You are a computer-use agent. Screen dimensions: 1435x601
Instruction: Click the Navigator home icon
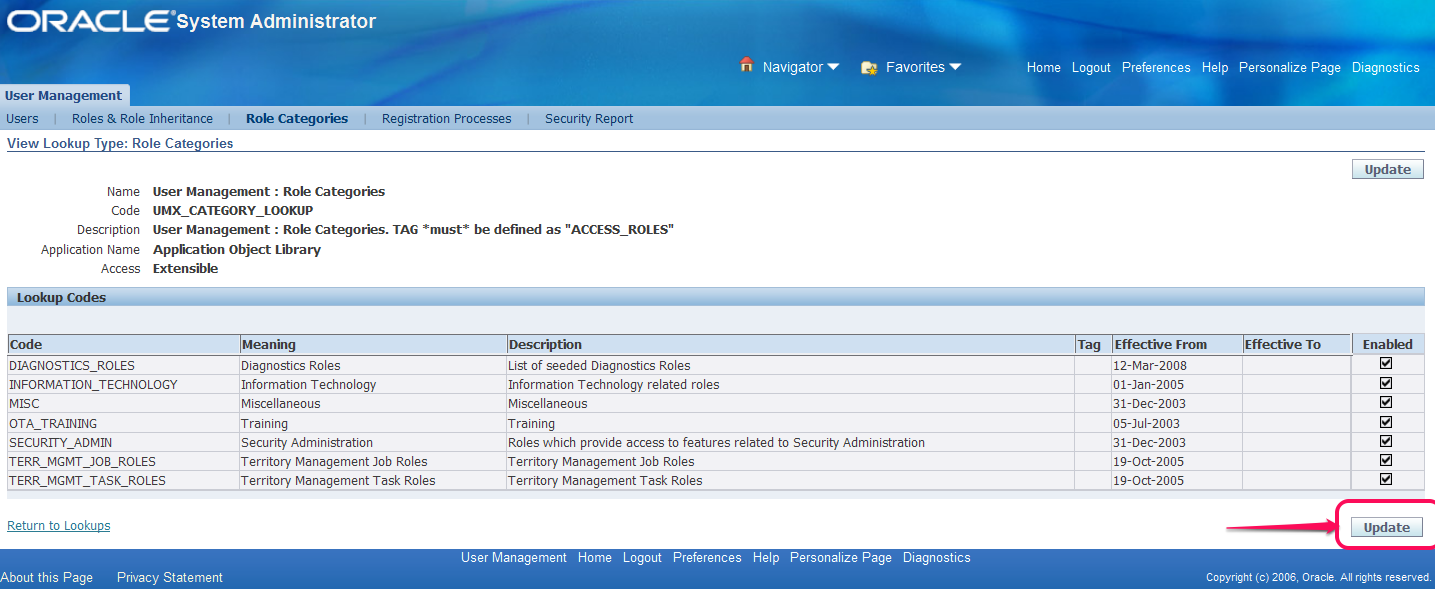[x=746, y=66]
